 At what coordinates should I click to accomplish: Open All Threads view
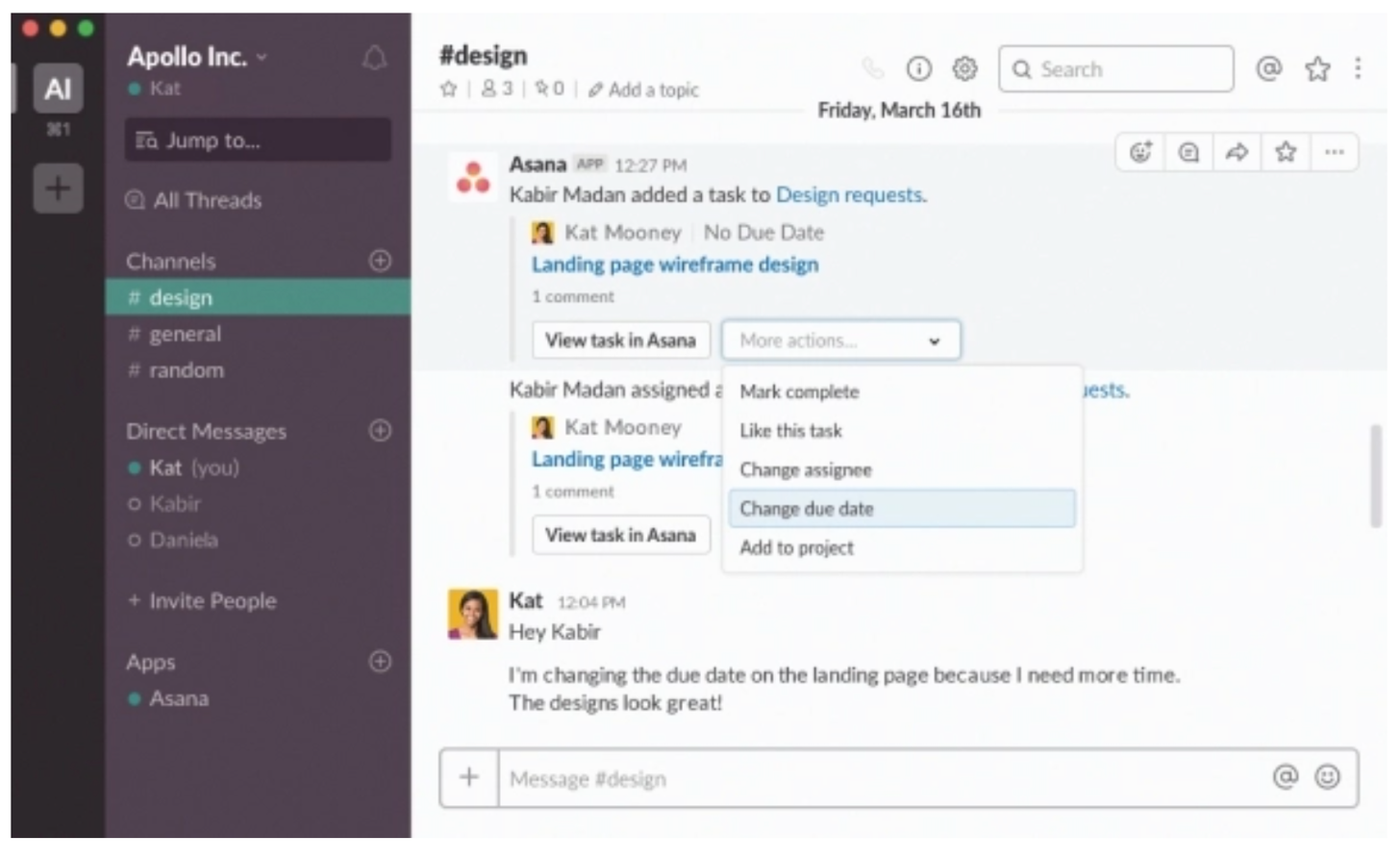coord(194,200)
